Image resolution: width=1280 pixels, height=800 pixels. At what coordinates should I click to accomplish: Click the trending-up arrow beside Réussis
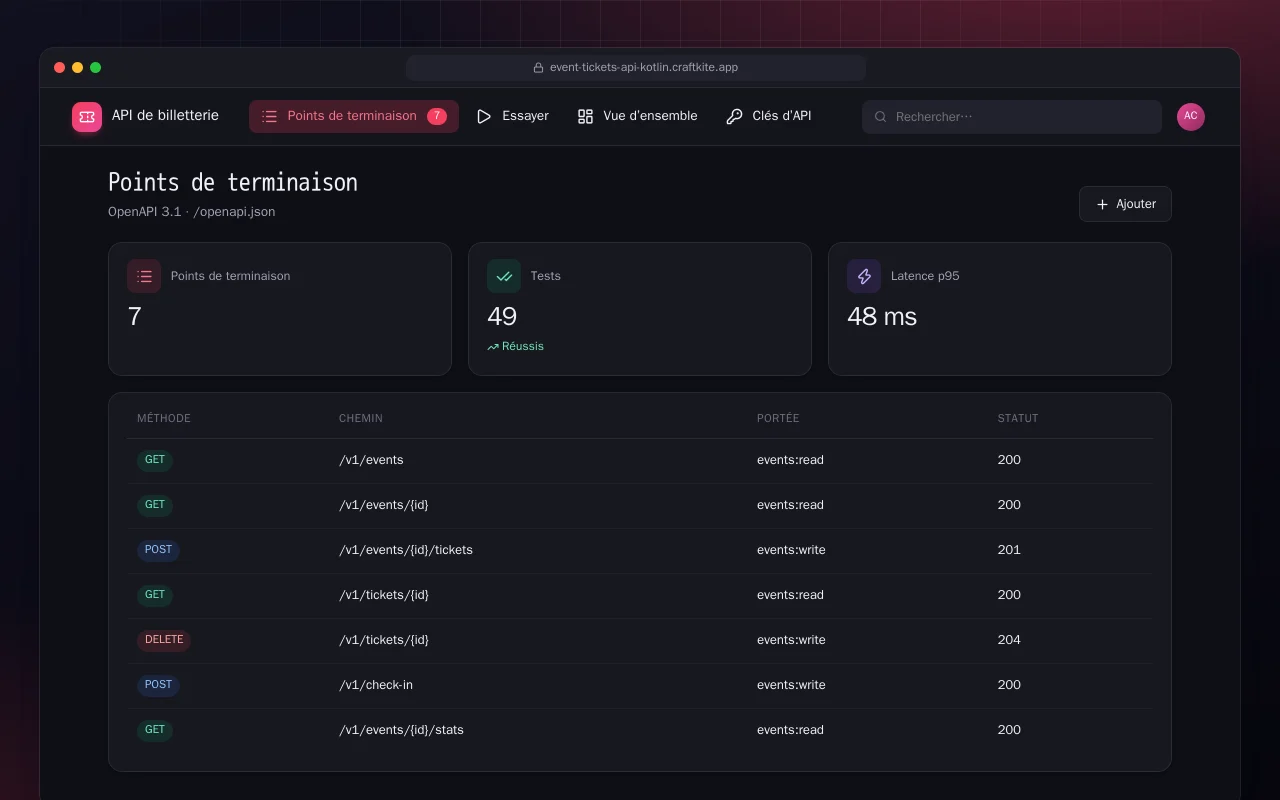click(493, 347)
